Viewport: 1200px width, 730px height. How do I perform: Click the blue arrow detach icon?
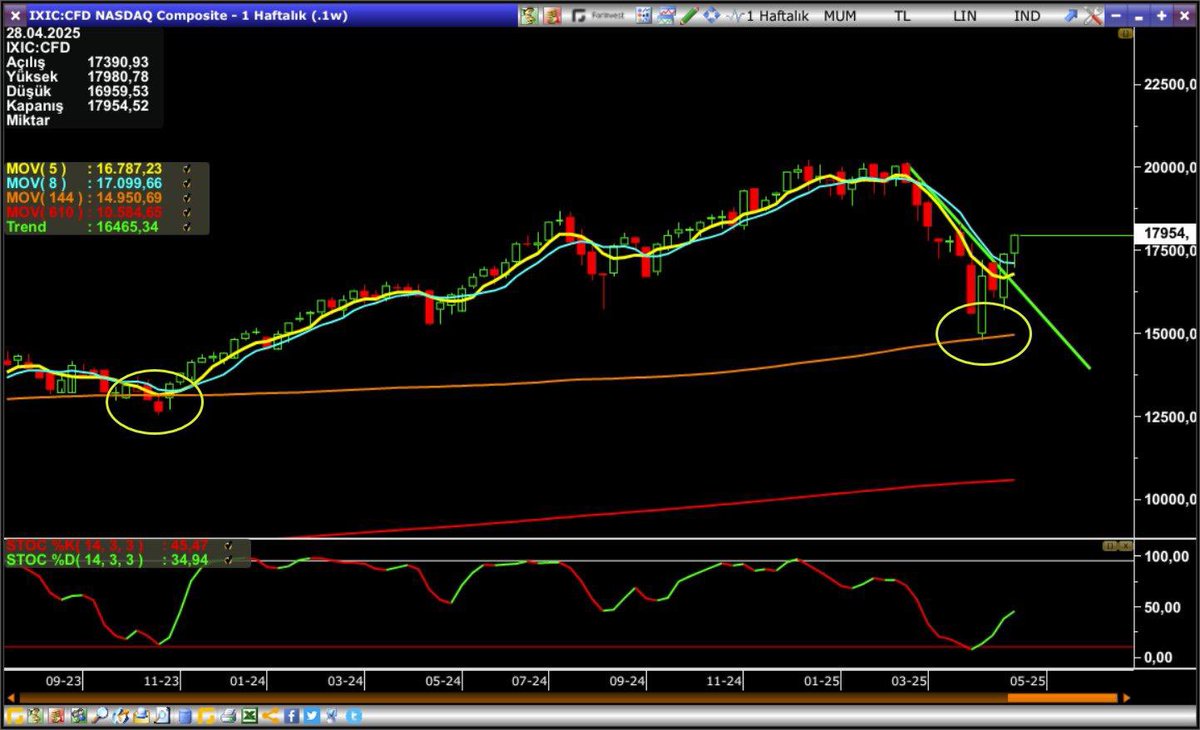tap(1069, 16)
